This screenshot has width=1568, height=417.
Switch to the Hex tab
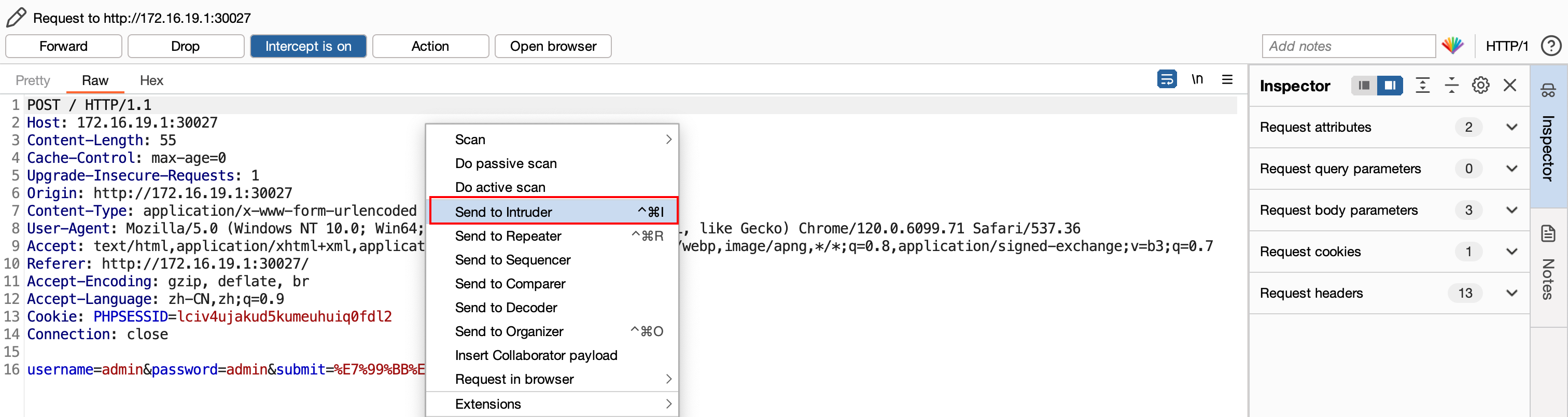click(151, 80)
